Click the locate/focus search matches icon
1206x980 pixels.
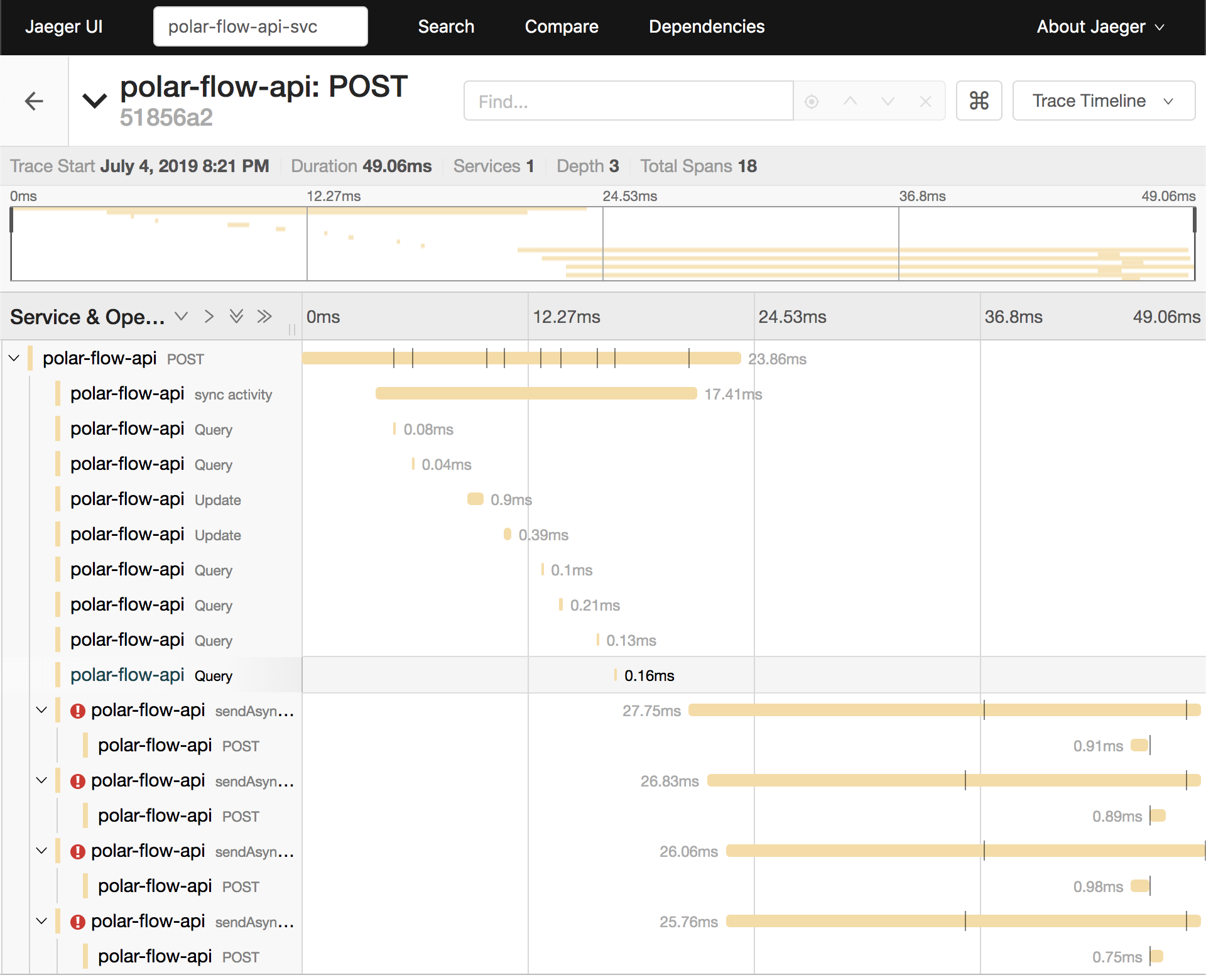click(812, 101)
